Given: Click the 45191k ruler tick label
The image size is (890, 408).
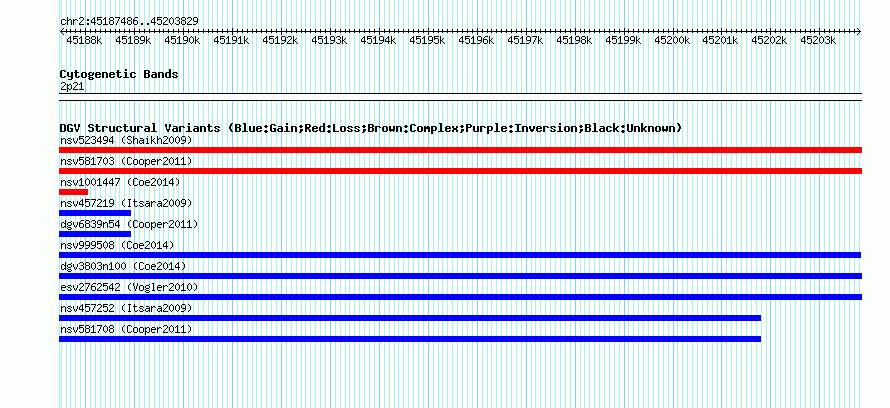Looking at the screenshot, I should point(231,40).
